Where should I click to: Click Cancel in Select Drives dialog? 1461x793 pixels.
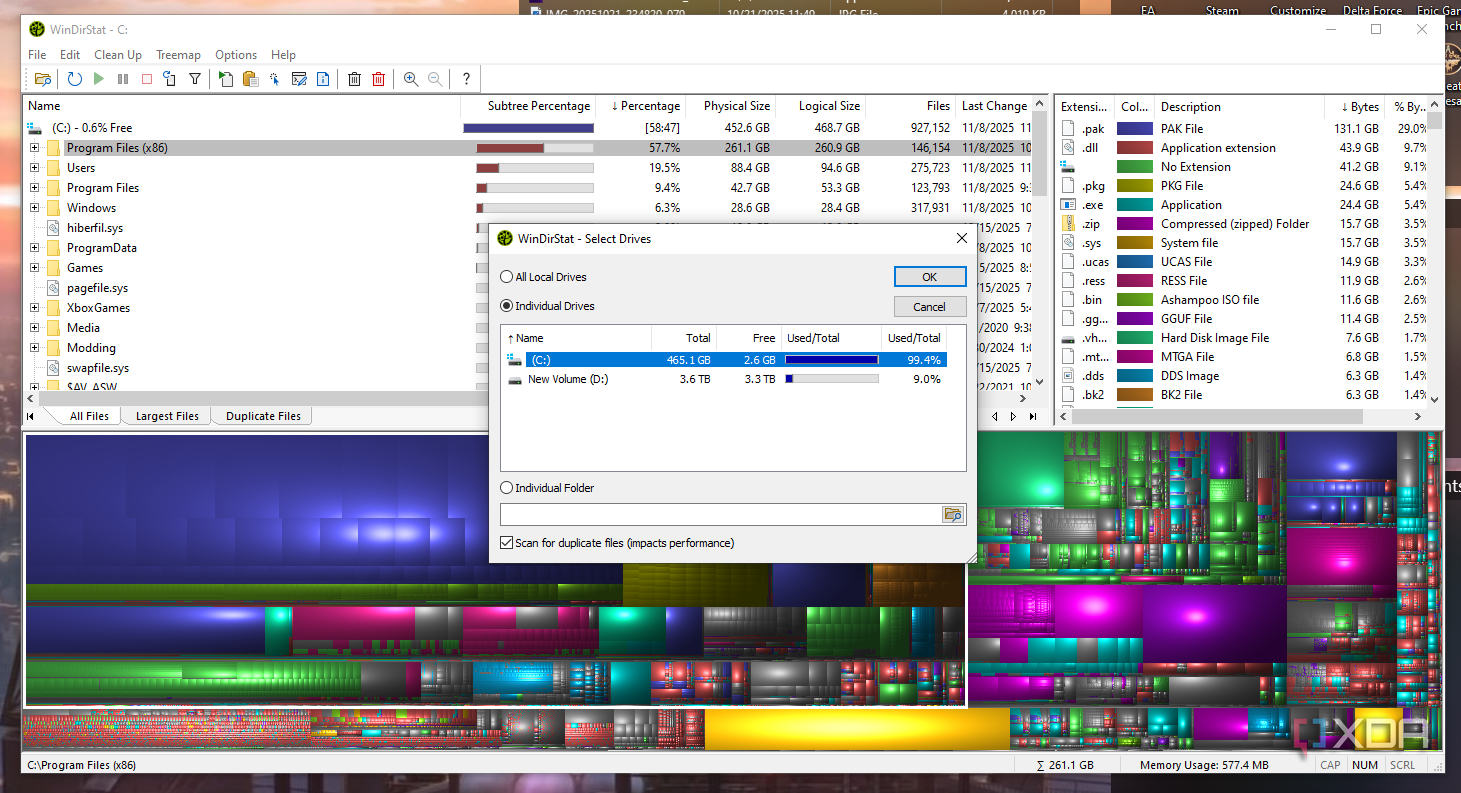(930, 307)
